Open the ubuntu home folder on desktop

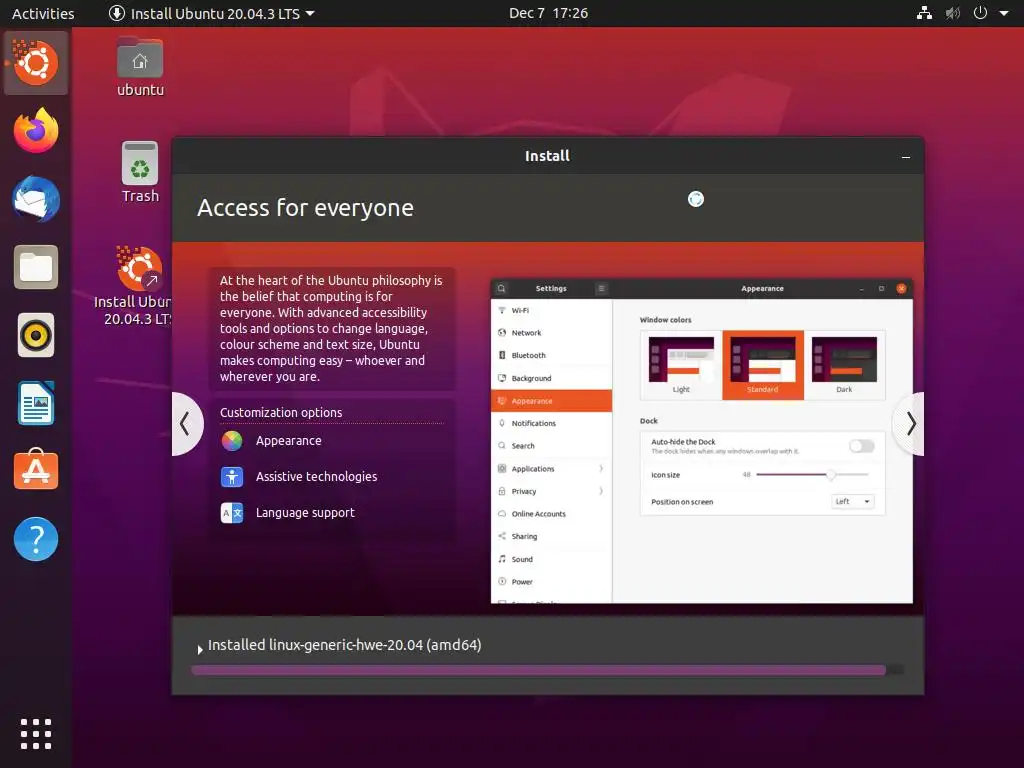[140, 67]
